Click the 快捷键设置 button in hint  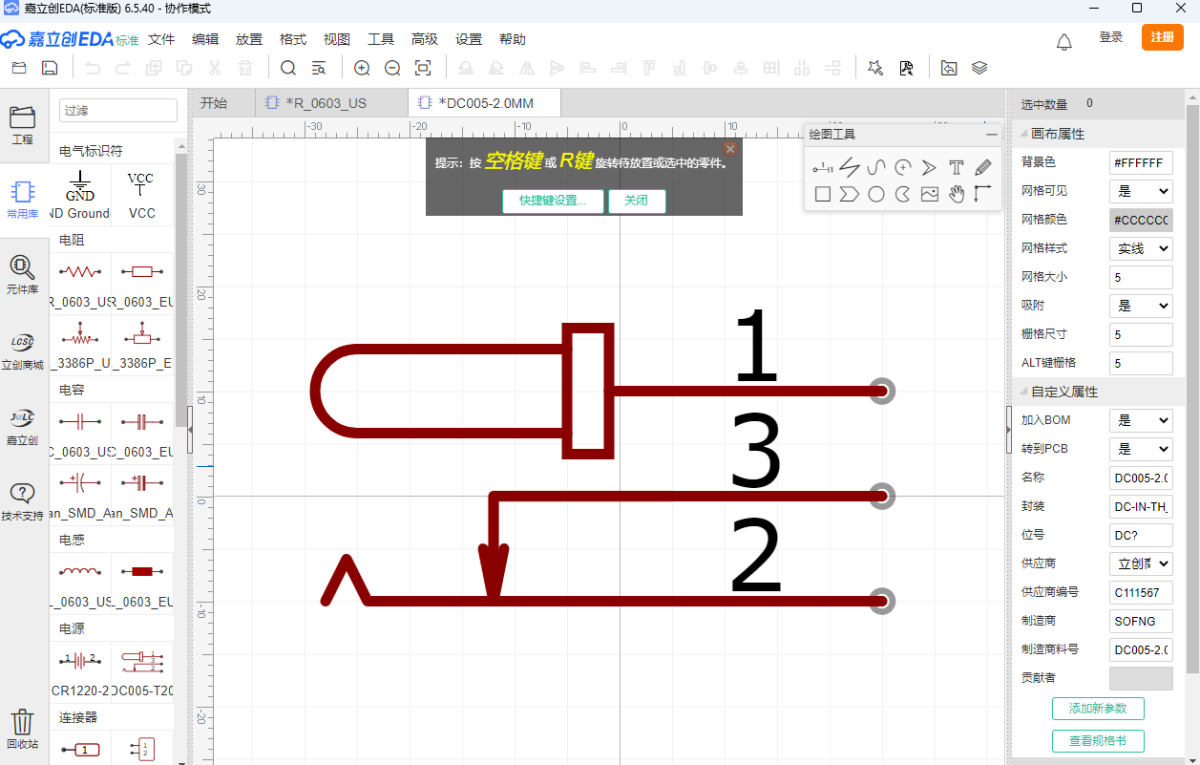click(x=552, y=200)
